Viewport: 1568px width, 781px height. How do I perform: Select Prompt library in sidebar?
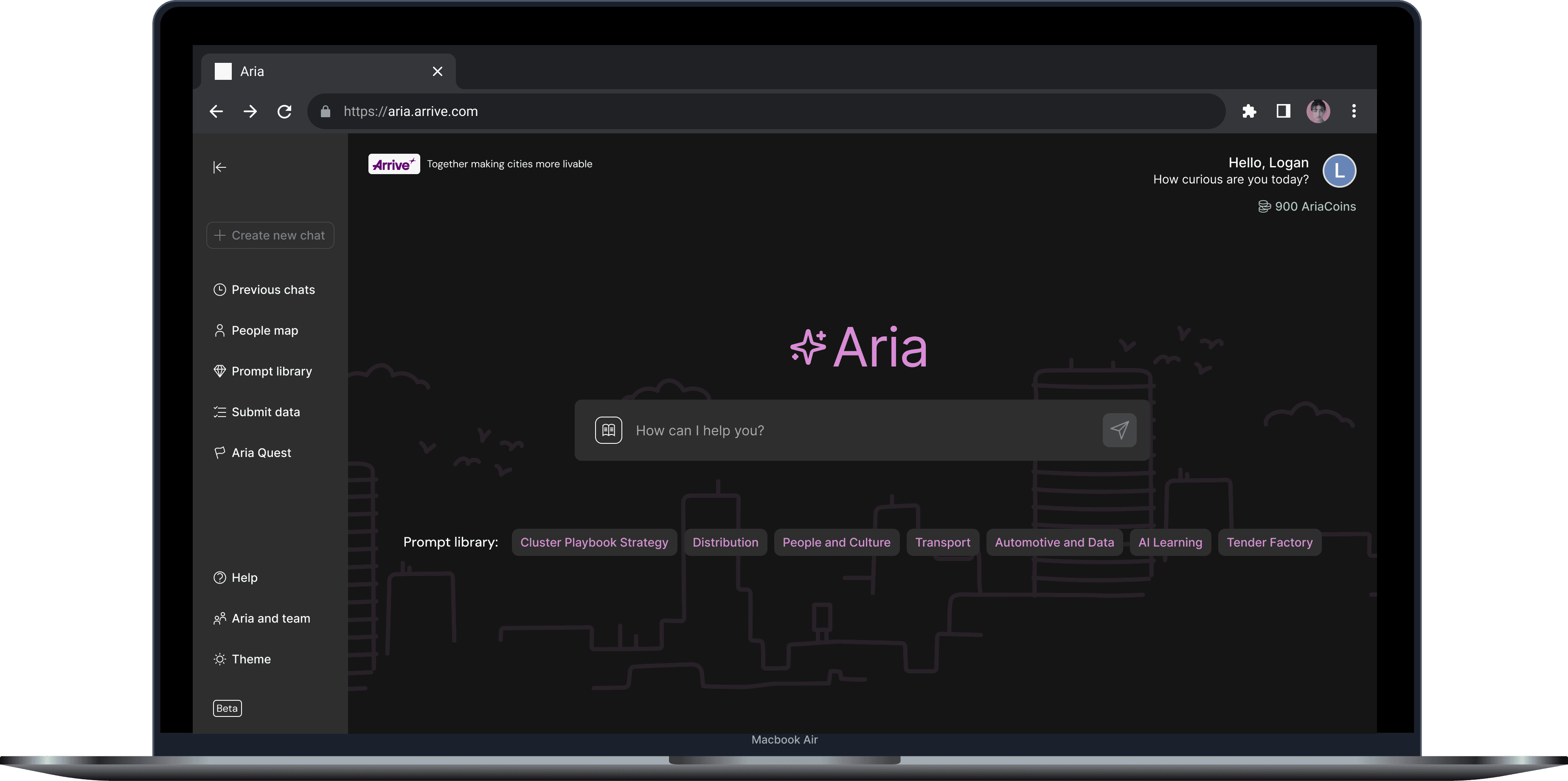(x=271, y=372)
